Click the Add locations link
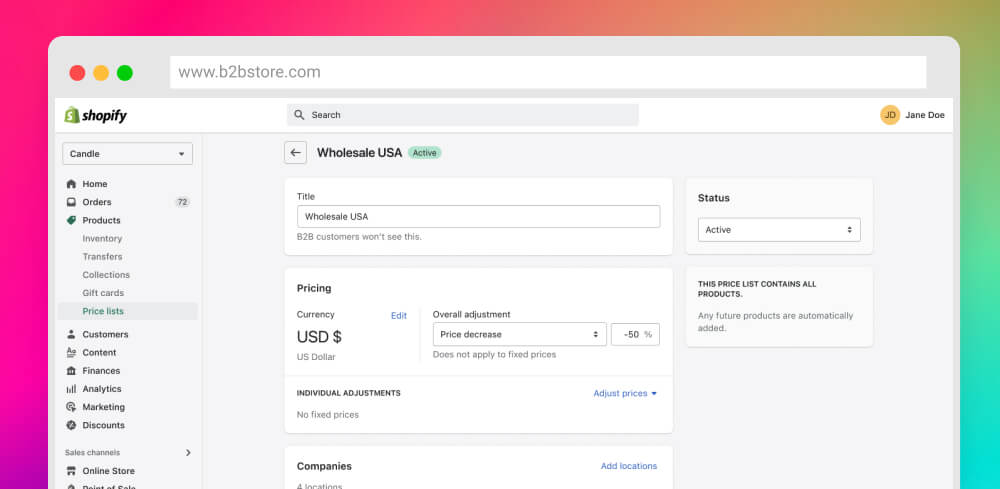This screenshot has height=489, width=1000. (x=629, y=466)
